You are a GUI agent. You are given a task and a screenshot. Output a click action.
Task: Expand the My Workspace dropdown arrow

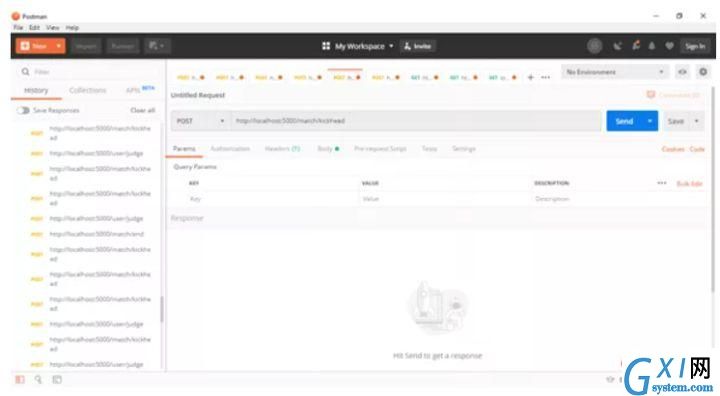coord(391,46)
